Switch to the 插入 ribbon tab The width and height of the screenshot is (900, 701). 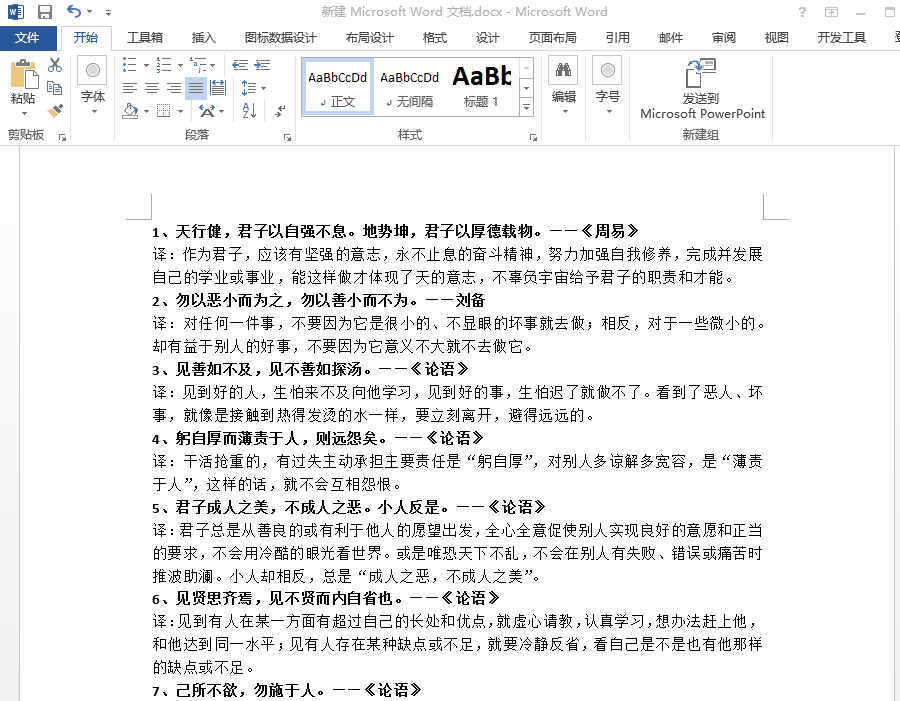[203, 37]
